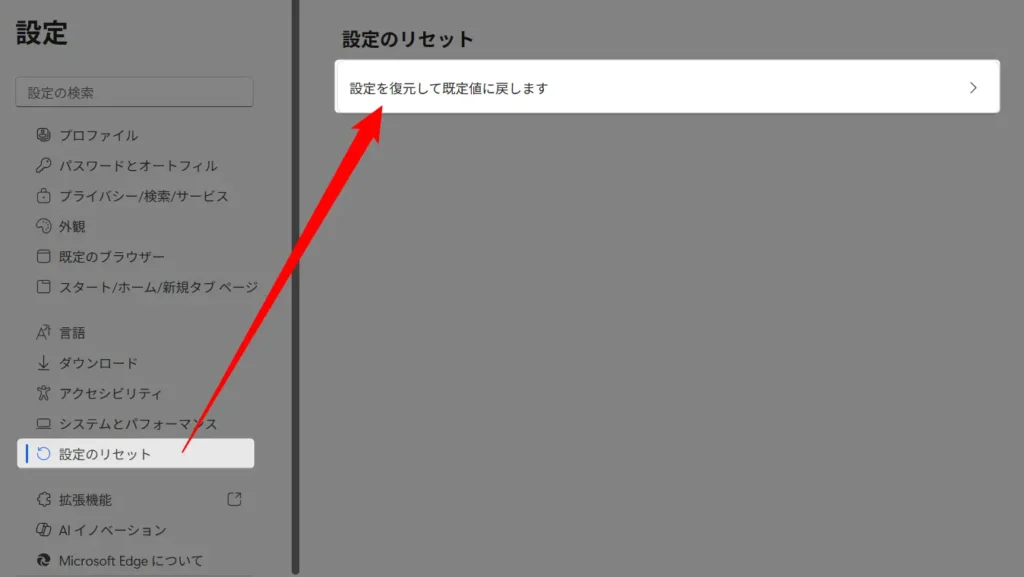Open AI イノベーション settings page
The width and height of the screenshot is (1024, 577).
click(112, 530)
